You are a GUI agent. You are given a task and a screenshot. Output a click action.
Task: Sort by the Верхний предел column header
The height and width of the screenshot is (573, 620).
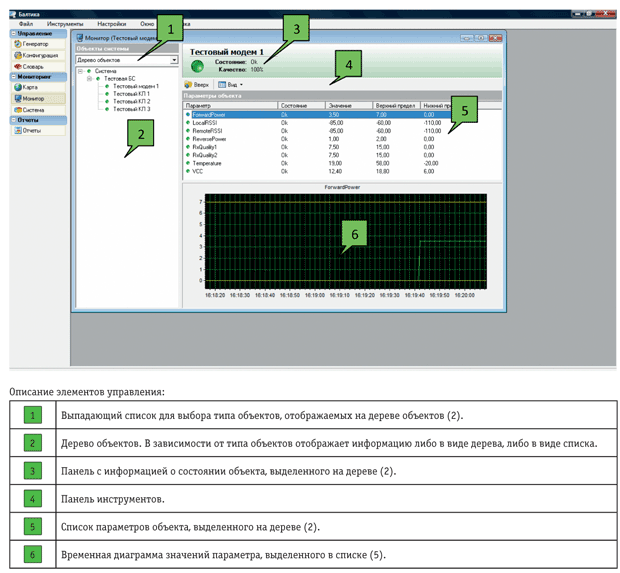tap(396, 106)
